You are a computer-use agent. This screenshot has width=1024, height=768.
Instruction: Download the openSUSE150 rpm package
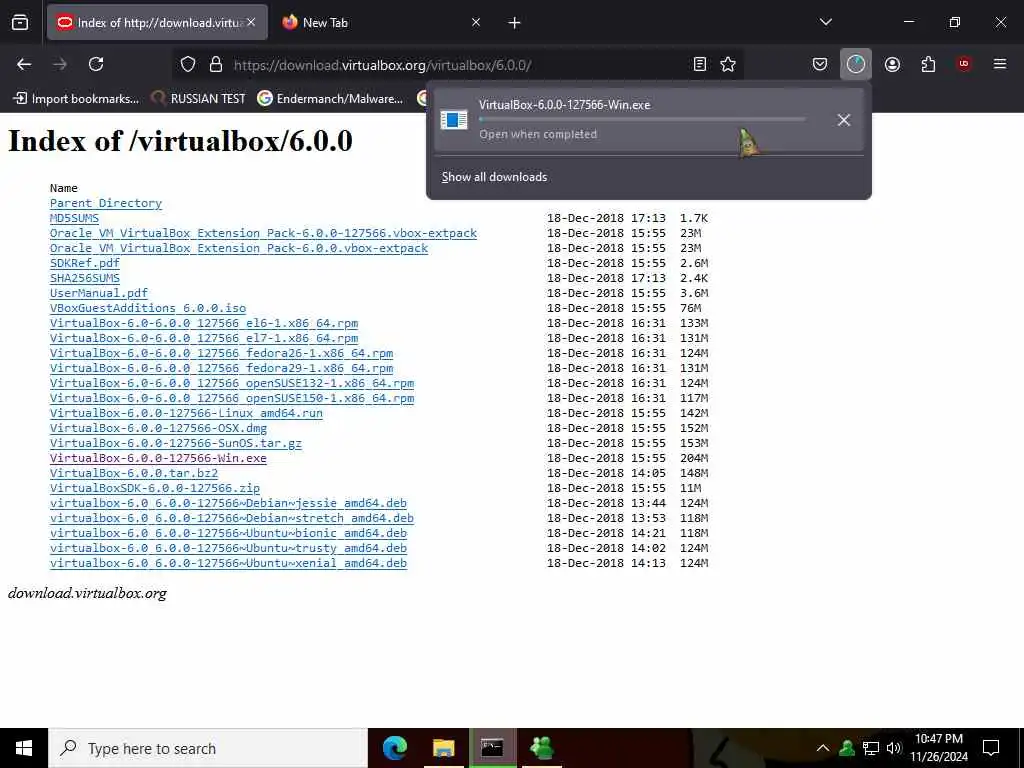pyautogui.click(x=232, y=398)
